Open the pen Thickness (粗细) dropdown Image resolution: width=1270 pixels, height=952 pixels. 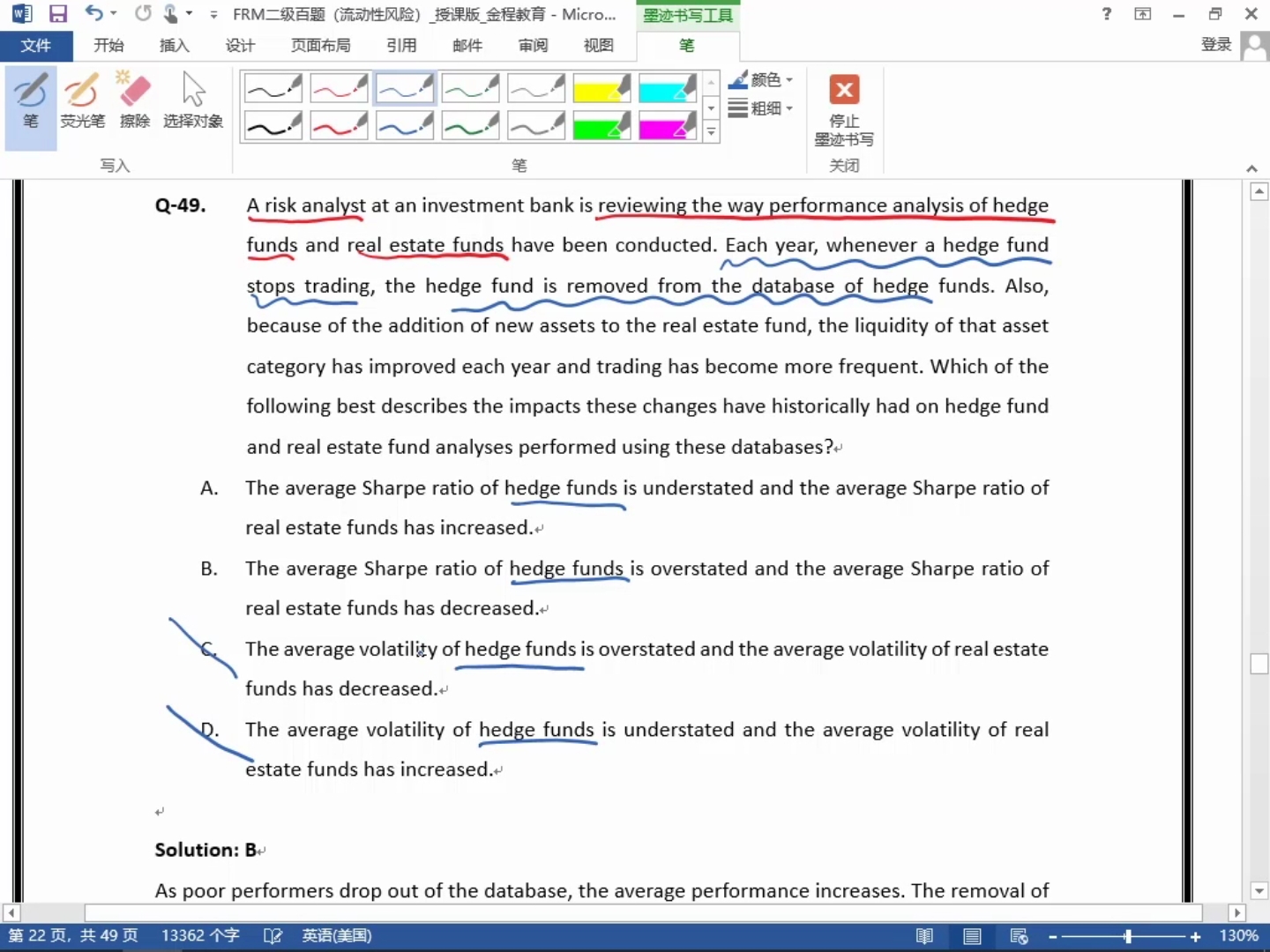761,108
